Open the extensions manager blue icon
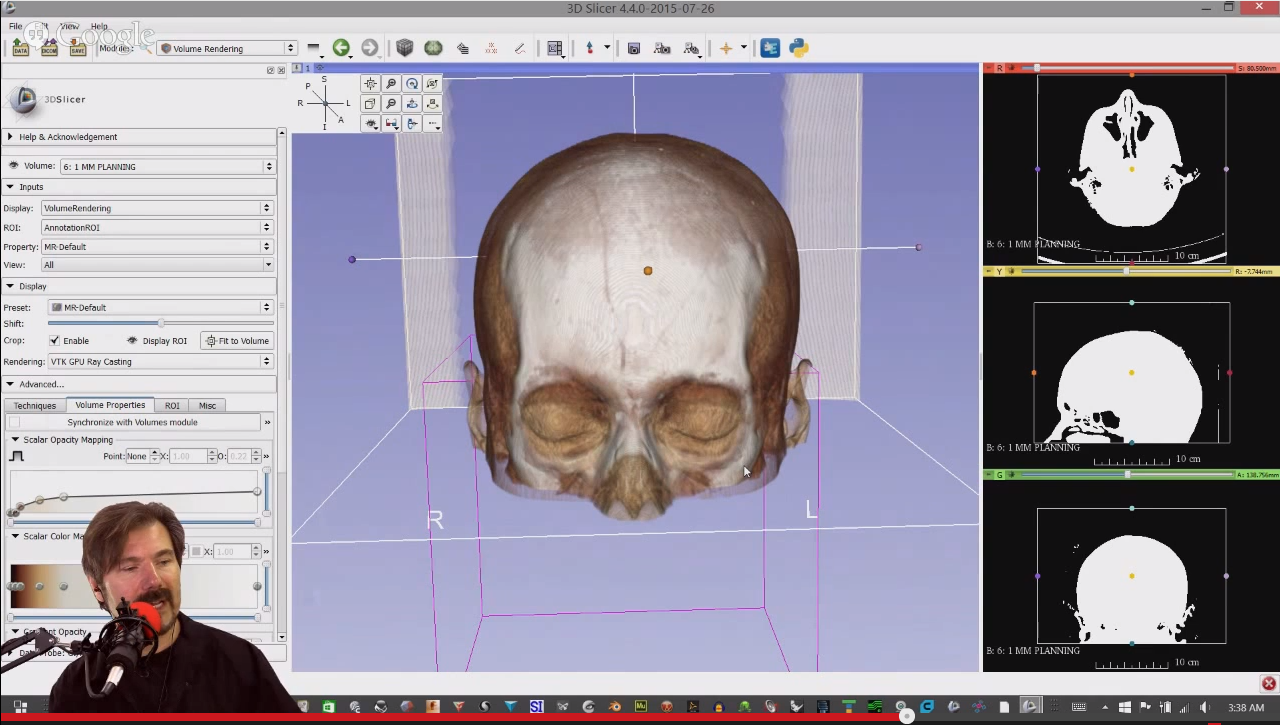The image size is (1280, 725). (x=770, y=48)
